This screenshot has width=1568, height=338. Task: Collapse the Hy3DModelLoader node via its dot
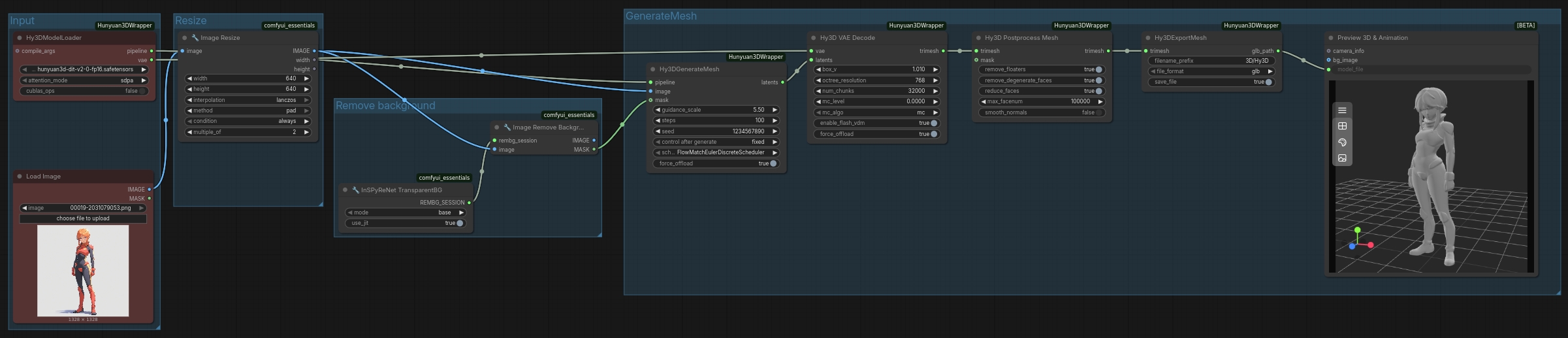(x=20, y=38)
